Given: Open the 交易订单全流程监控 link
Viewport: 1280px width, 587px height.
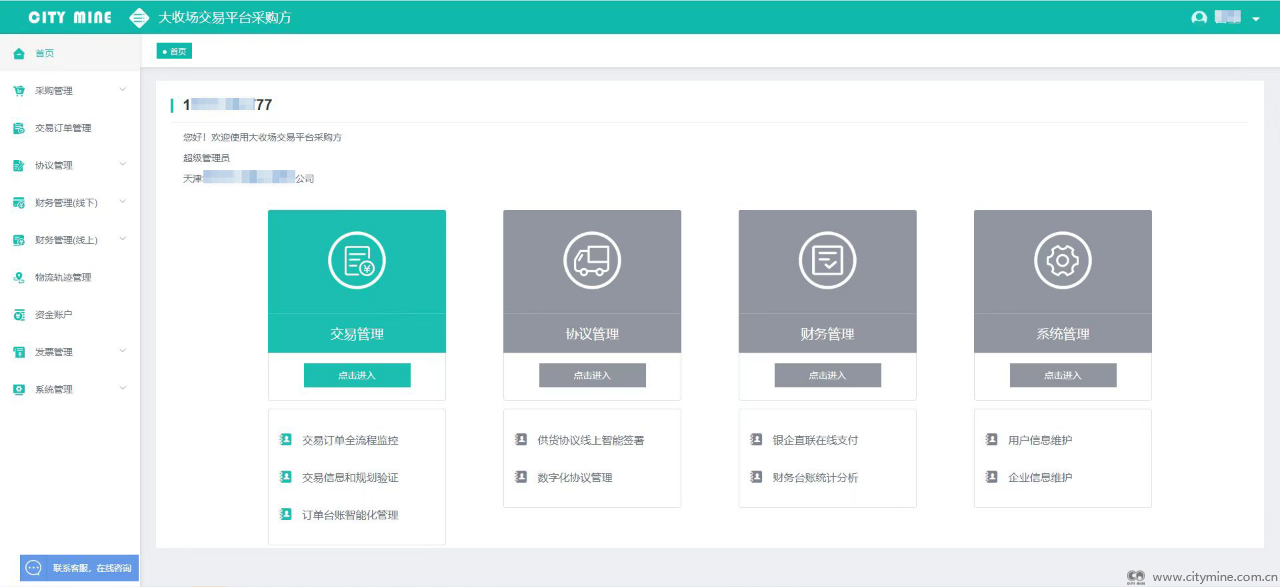Looking at the screenshot, I should (x=350, y=440).
